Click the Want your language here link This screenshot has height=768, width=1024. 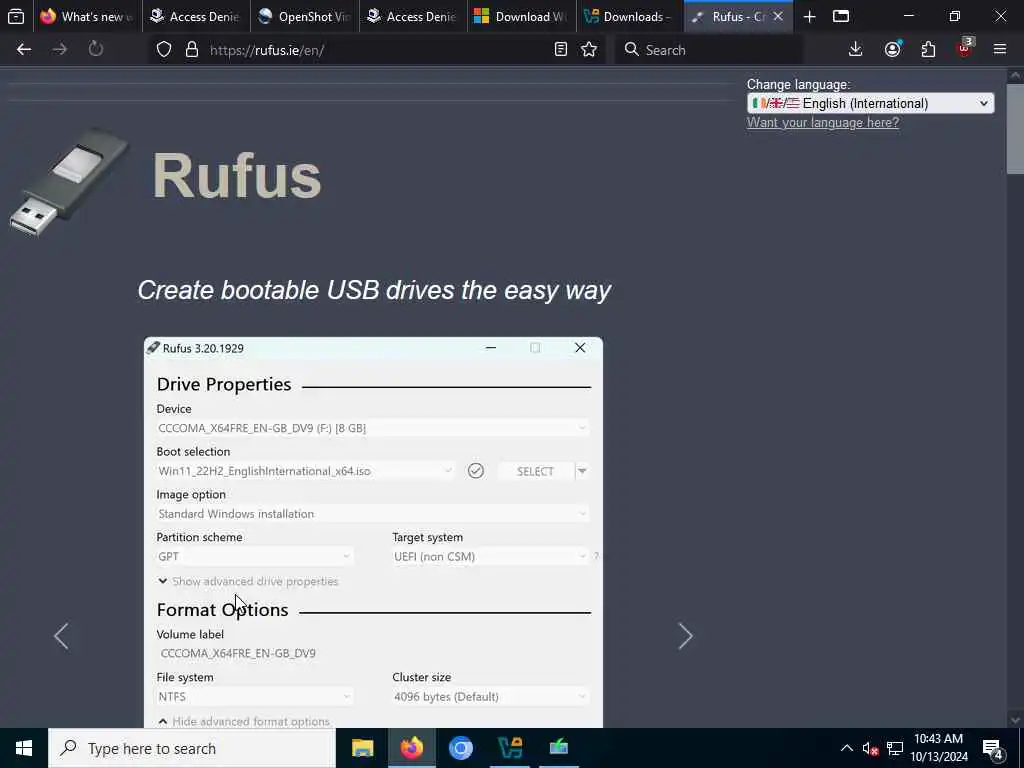click(x=823, y=123)
